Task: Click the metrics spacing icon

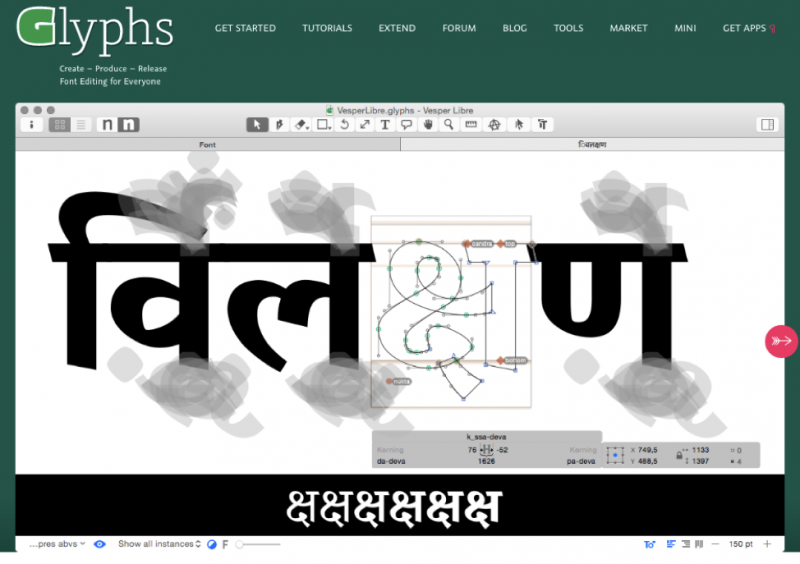Action: pyautogui.click(x=487, y=450)
